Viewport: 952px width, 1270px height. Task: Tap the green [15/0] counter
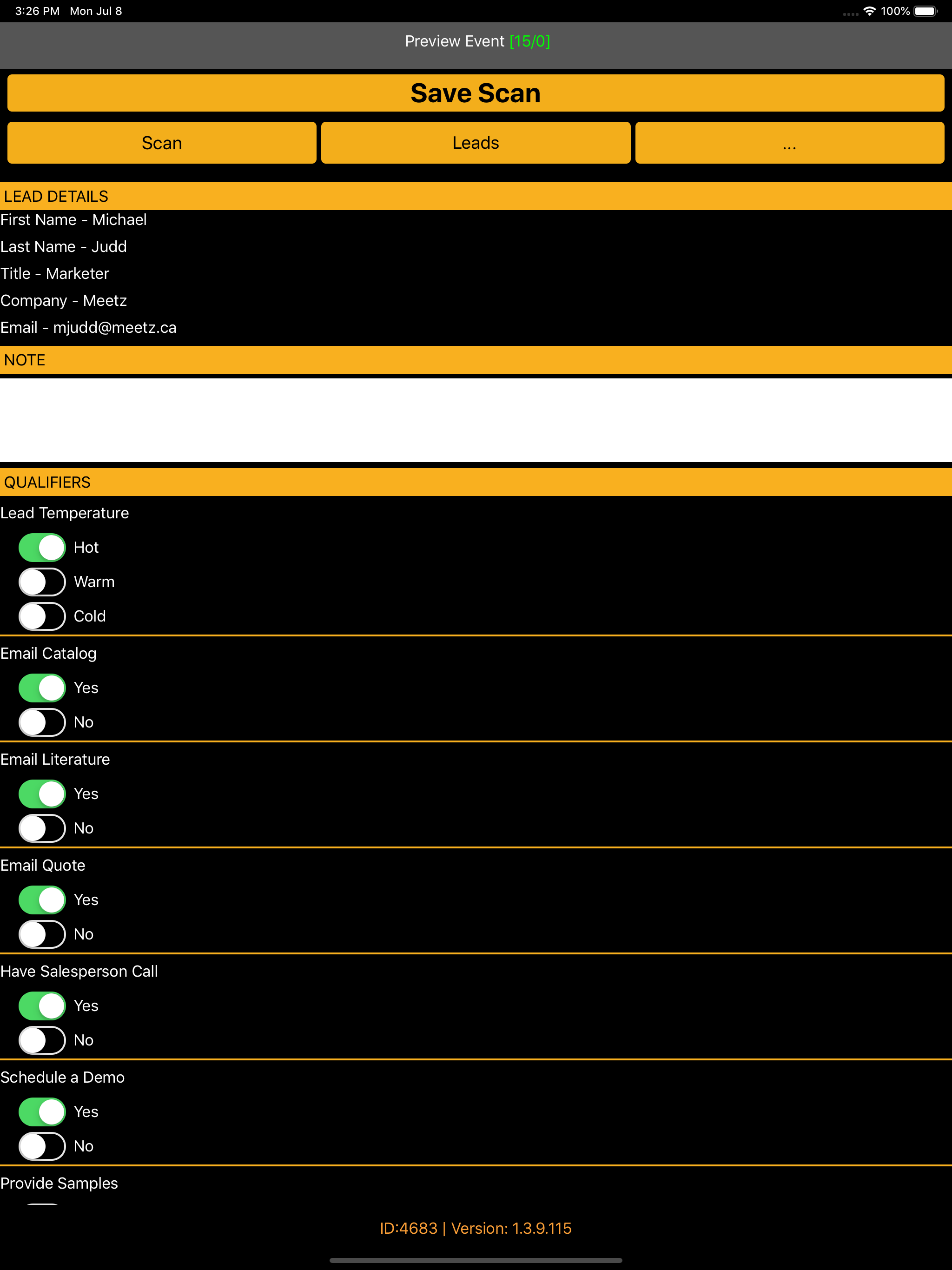(530, 41)
